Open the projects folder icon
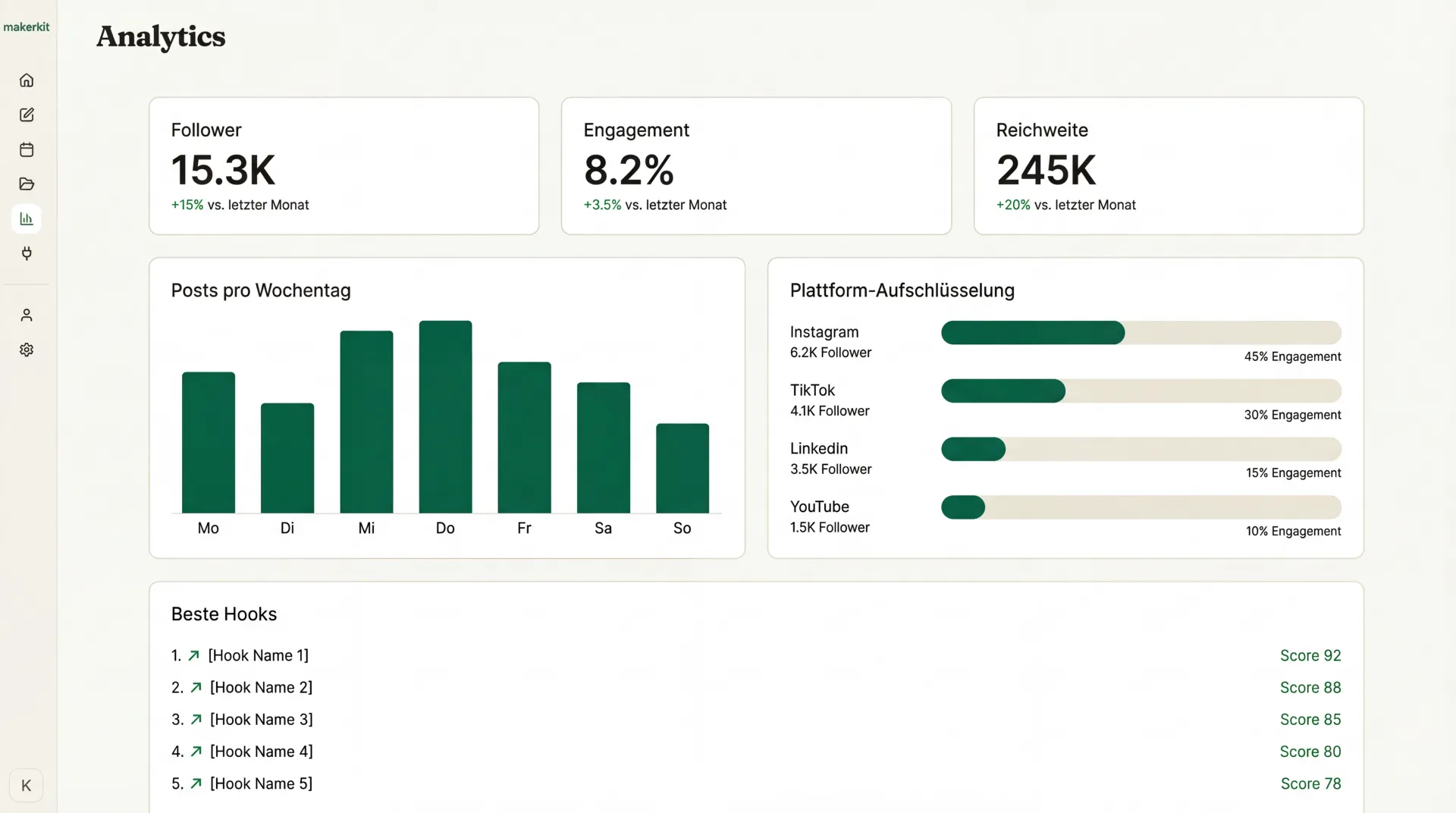Screen dimensions: 1456x813 click(27, 184)
